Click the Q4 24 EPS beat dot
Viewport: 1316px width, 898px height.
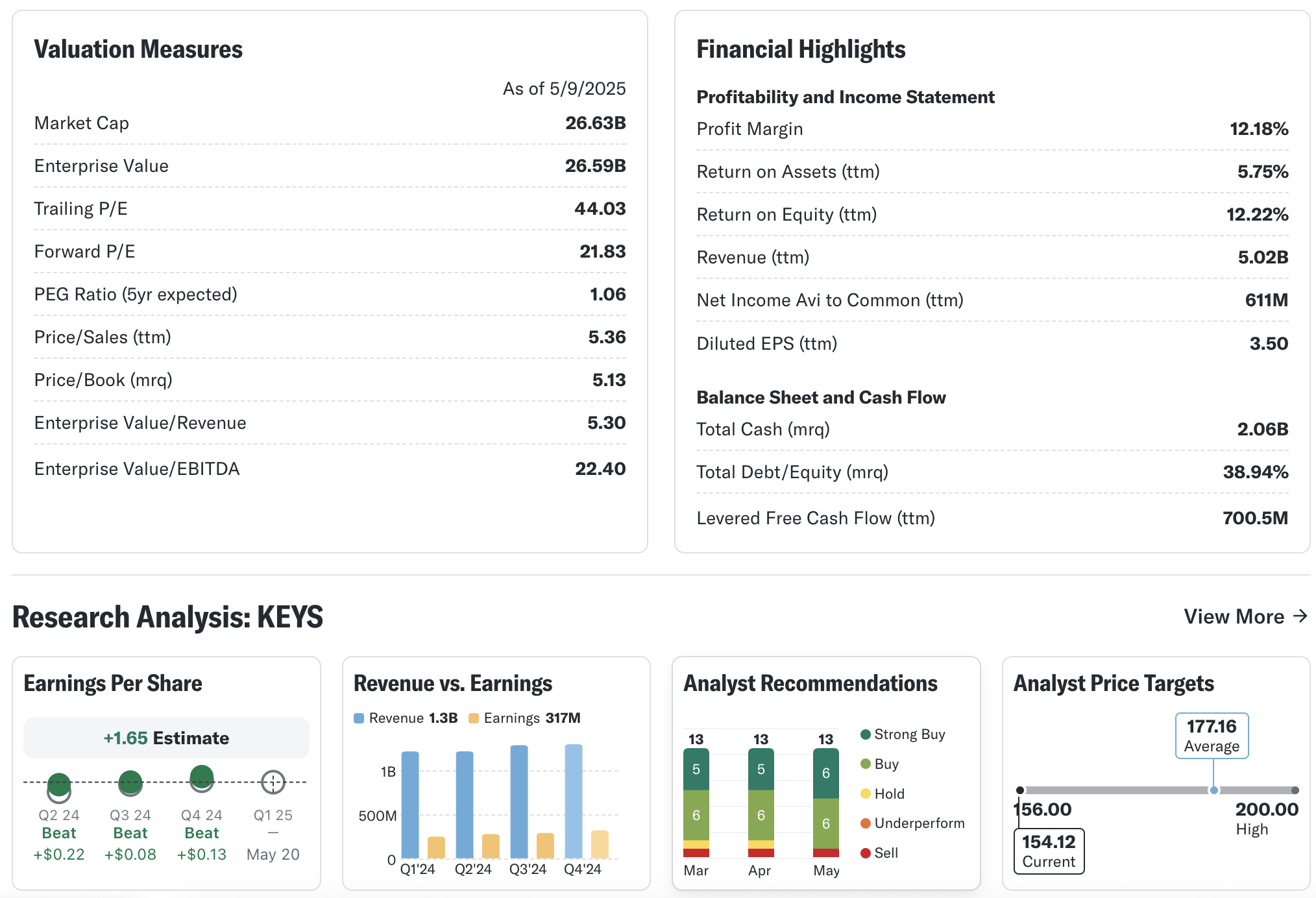point(202,777)
